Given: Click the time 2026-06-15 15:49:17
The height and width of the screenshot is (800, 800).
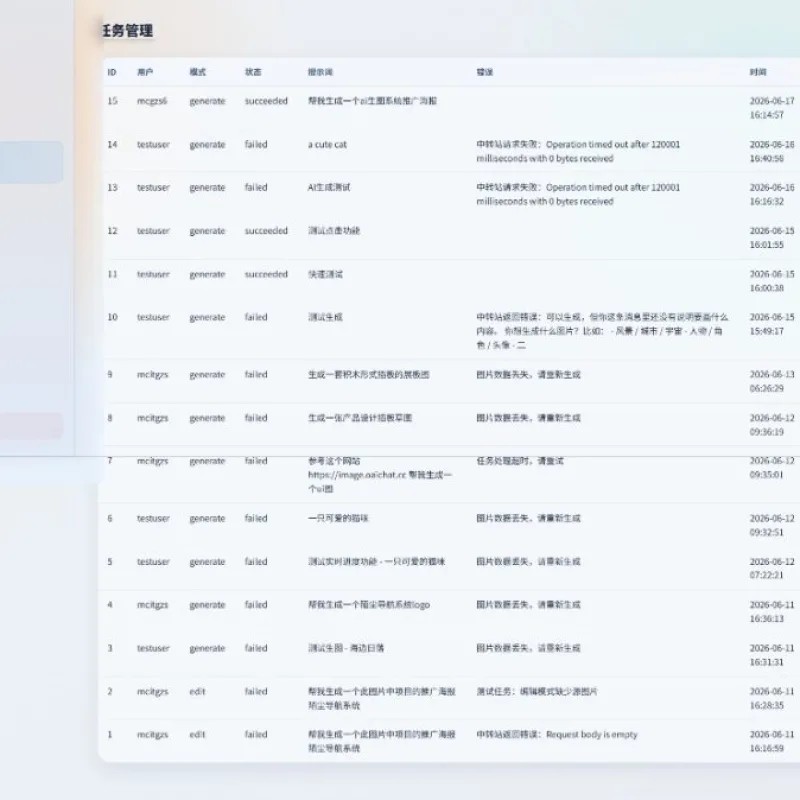Looking at the screenshot, I should click(x=772, y=324).
